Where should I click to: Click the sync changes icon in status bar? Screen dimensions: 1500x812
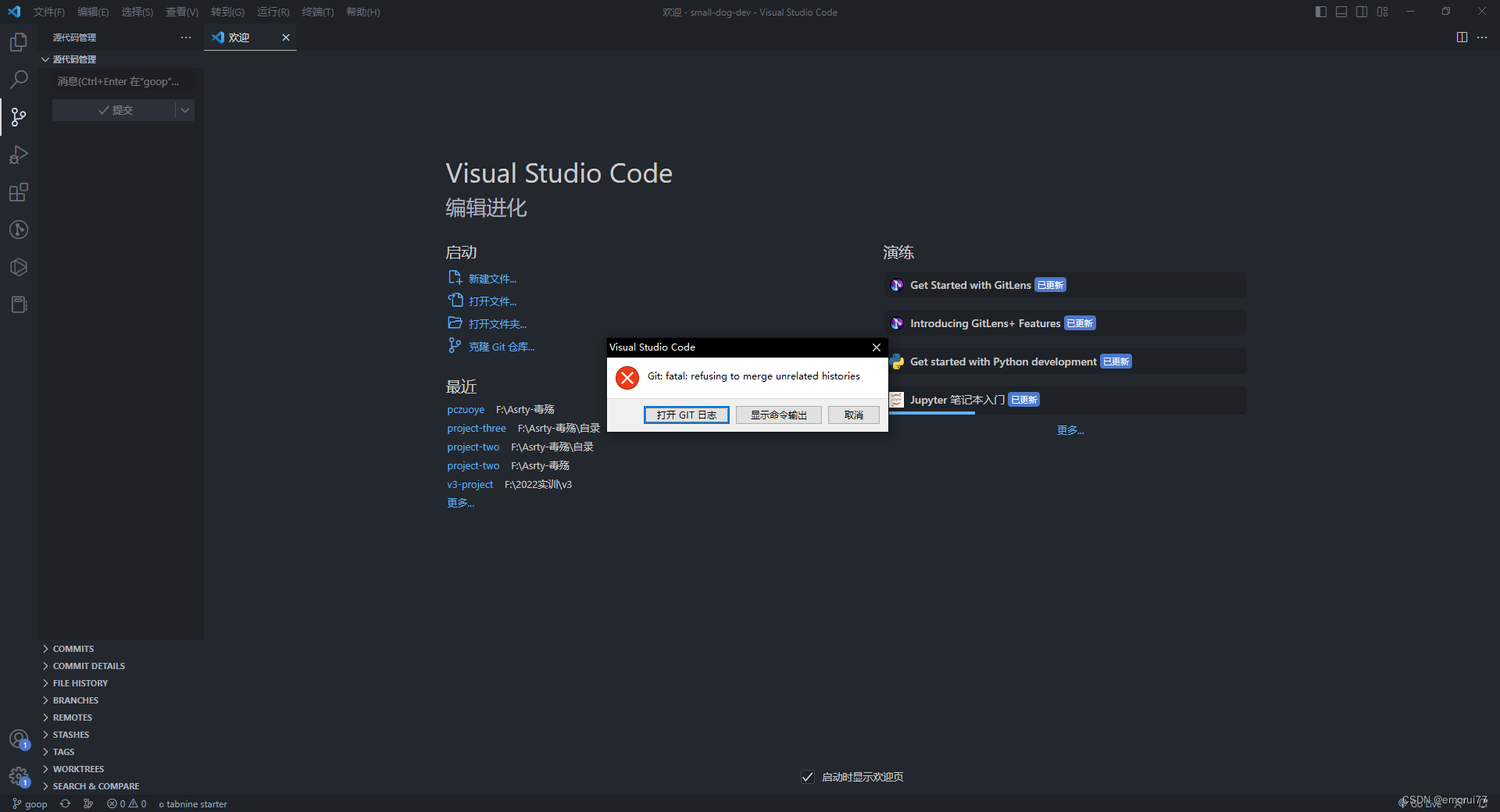65,803
